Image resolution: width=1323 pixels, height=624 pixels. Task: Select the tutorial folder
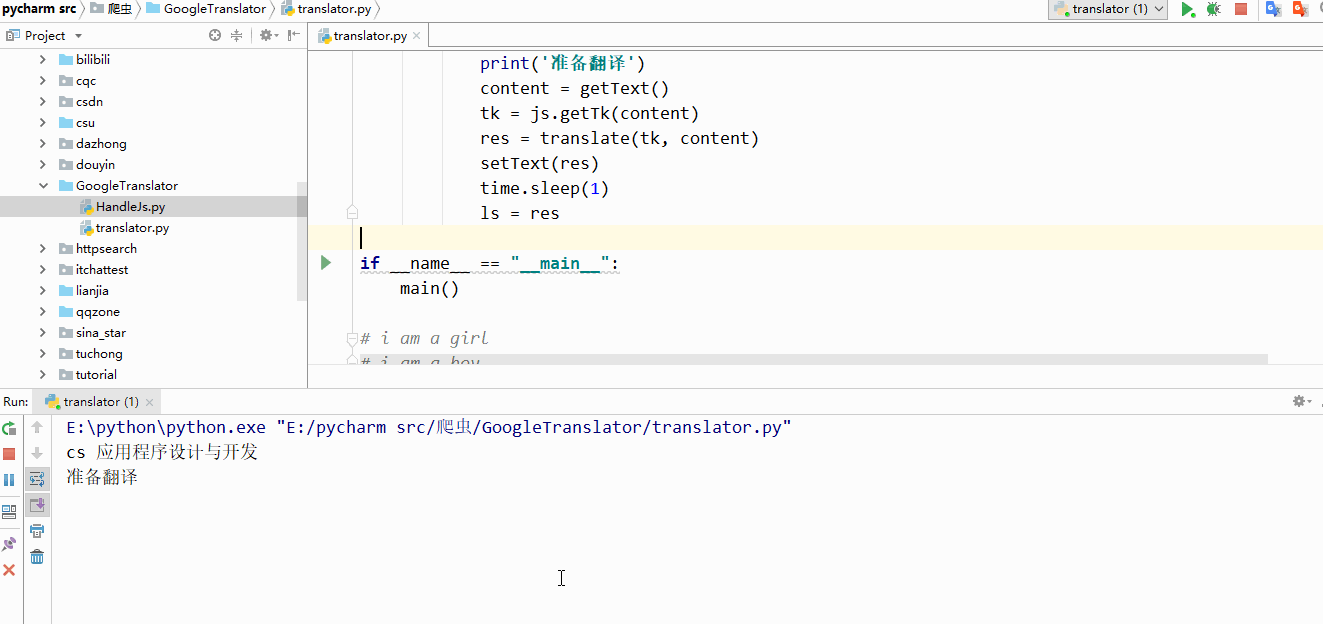(96, 375)
